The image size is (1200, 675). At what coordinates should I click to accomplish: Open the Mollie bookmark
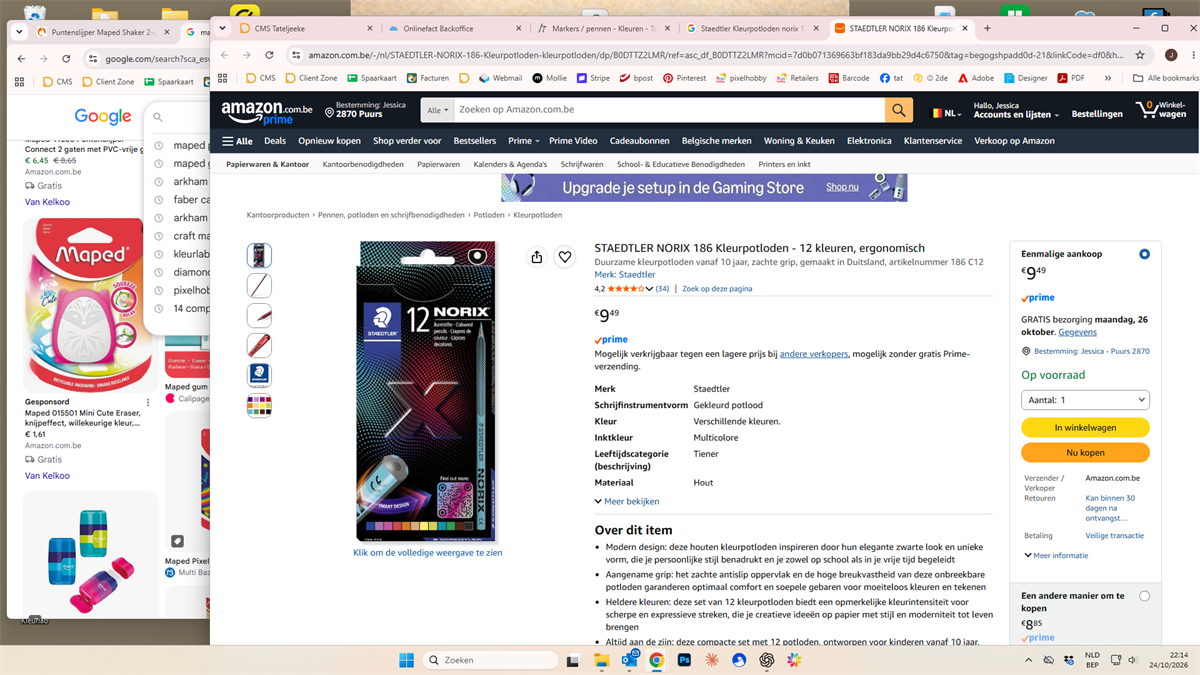click(x=549, y=78)
